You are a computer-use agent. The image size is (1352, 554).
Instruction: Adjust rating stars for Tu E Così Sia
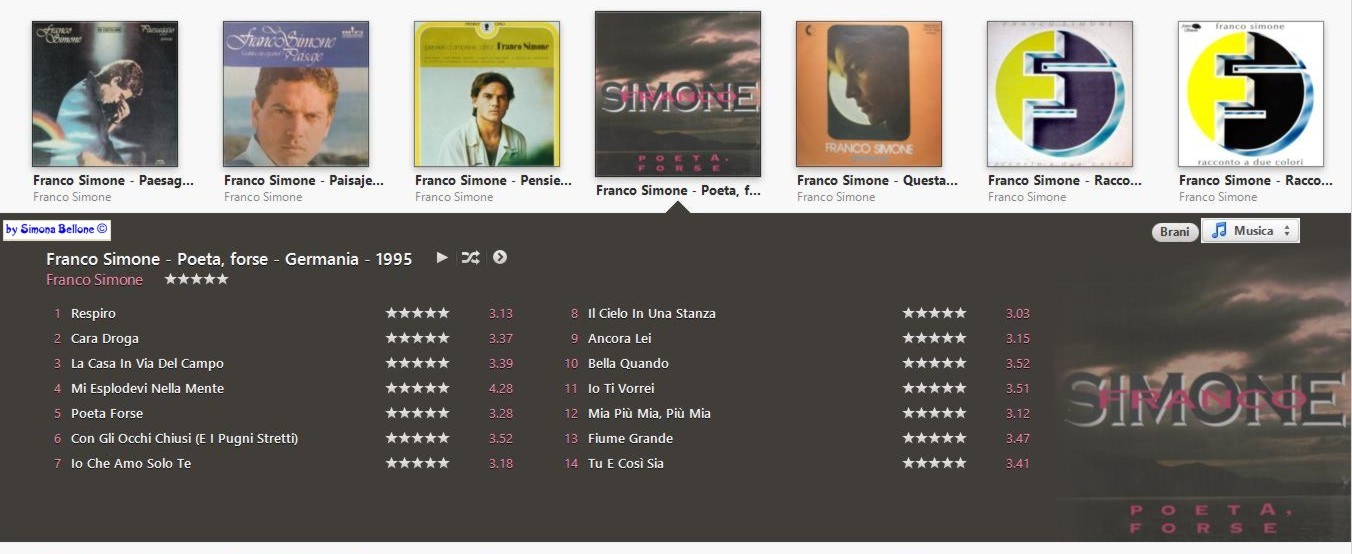tap(935, 463)
